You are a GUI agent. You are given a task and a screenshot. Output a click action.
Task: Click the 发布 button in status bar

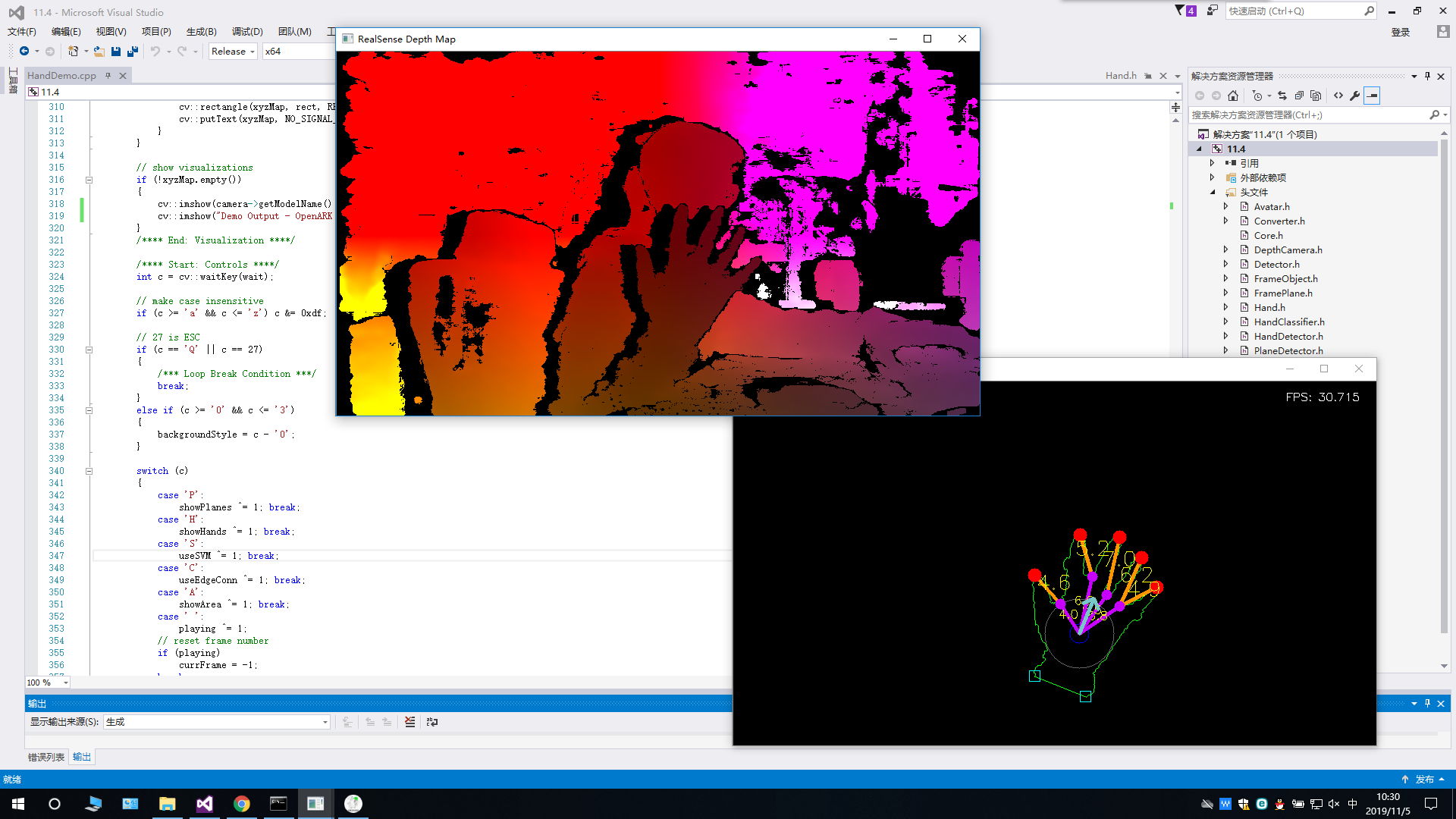pyautogui.click(x=1424, y=780)
